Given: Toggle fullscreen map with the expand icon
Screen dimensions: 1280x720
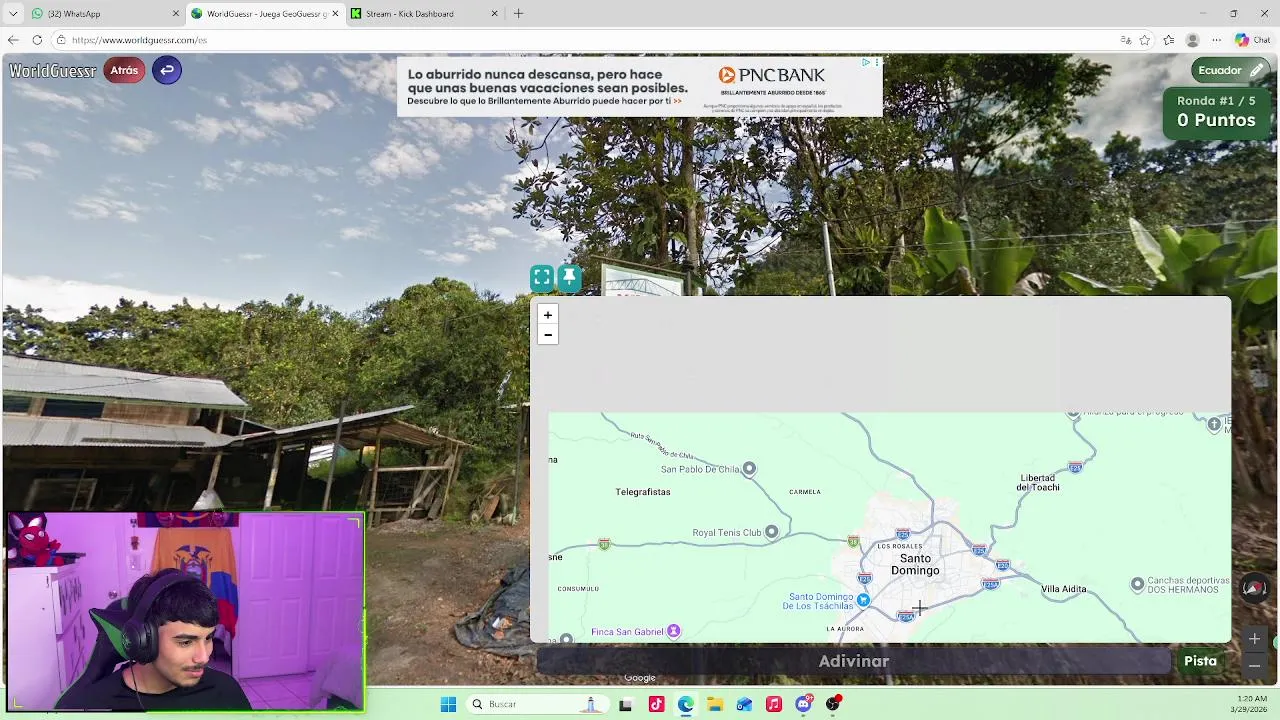Looking at the screenshot, I should tap(541, 277).
